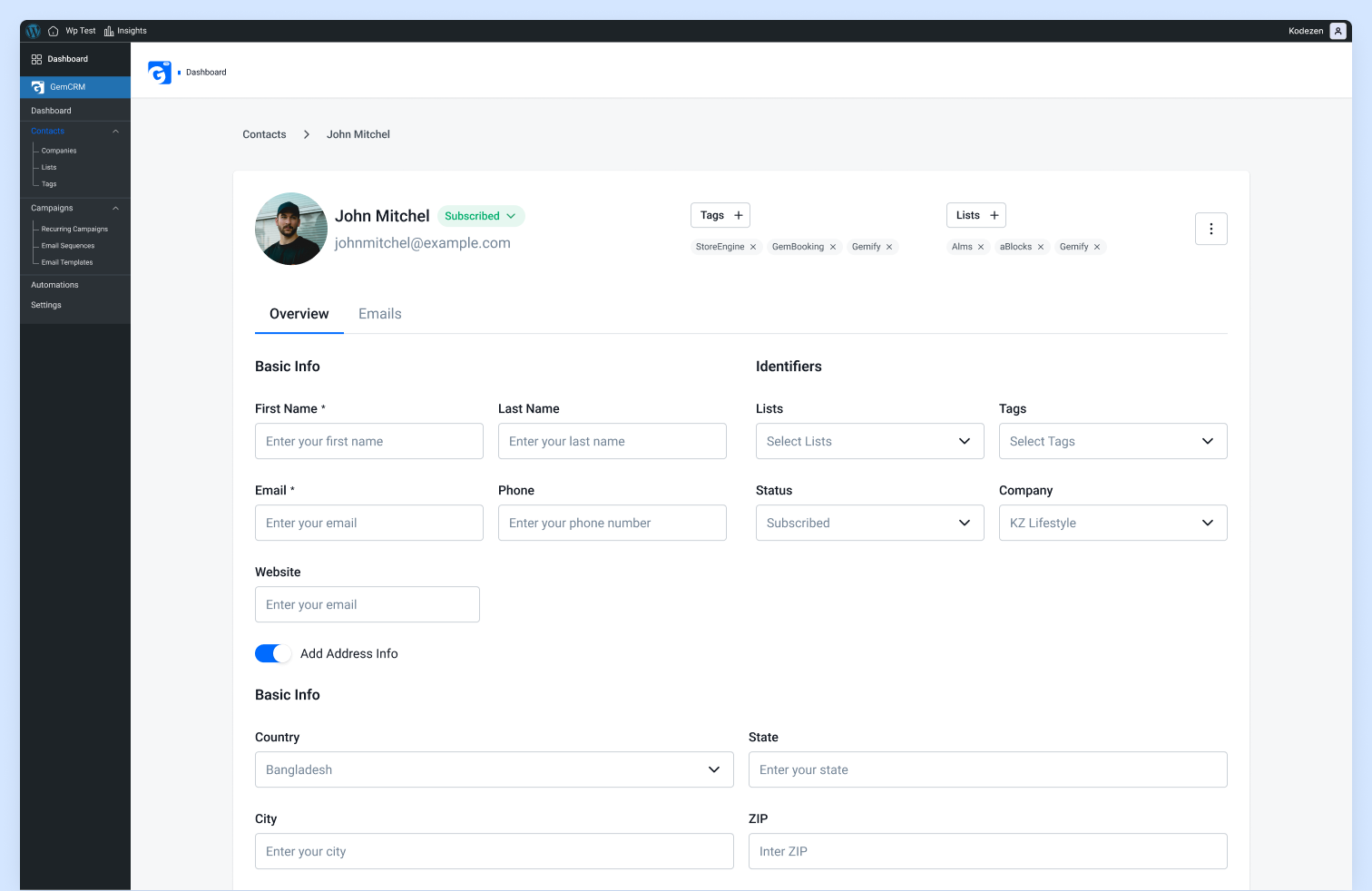This screenshot has width=1372, height=891.
Task: Click the Enter your phone number field
Action: coord(612,523)
